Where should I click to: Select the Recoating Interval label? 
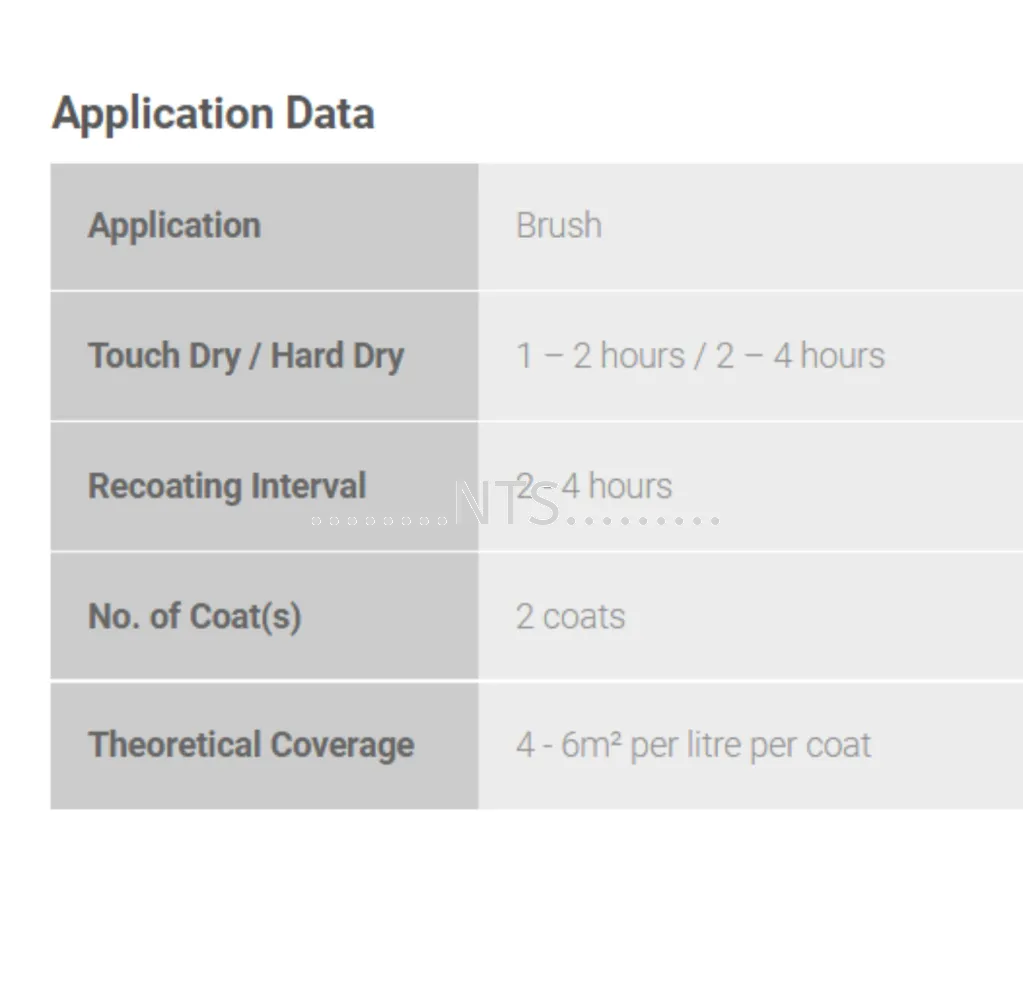(x=227, y=486)
